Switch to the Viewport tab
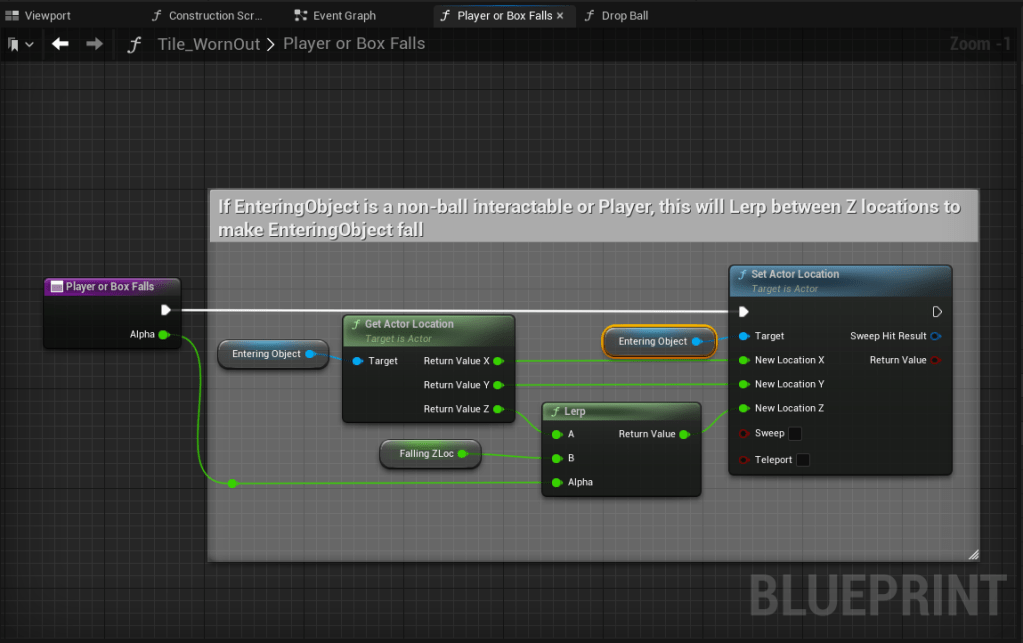Image resolution: width=1023 pixels, height=643 pixels. pyautogui.click(x=38, y=16)
